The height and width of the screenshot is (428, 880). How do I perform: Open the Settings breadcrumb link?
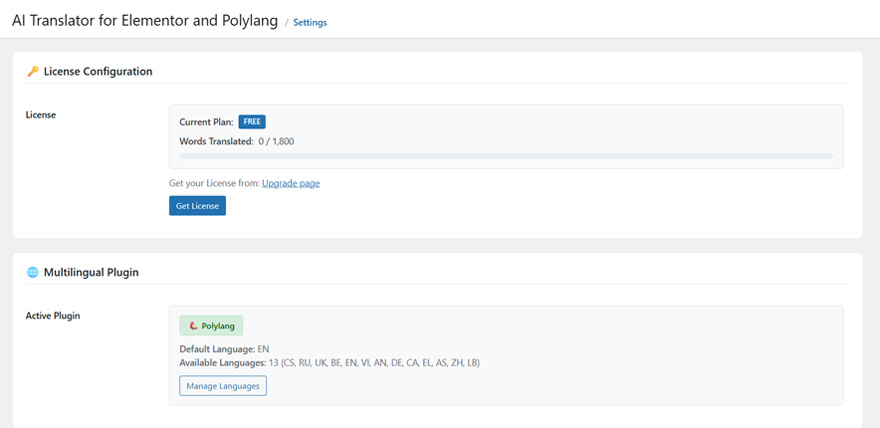310,22
